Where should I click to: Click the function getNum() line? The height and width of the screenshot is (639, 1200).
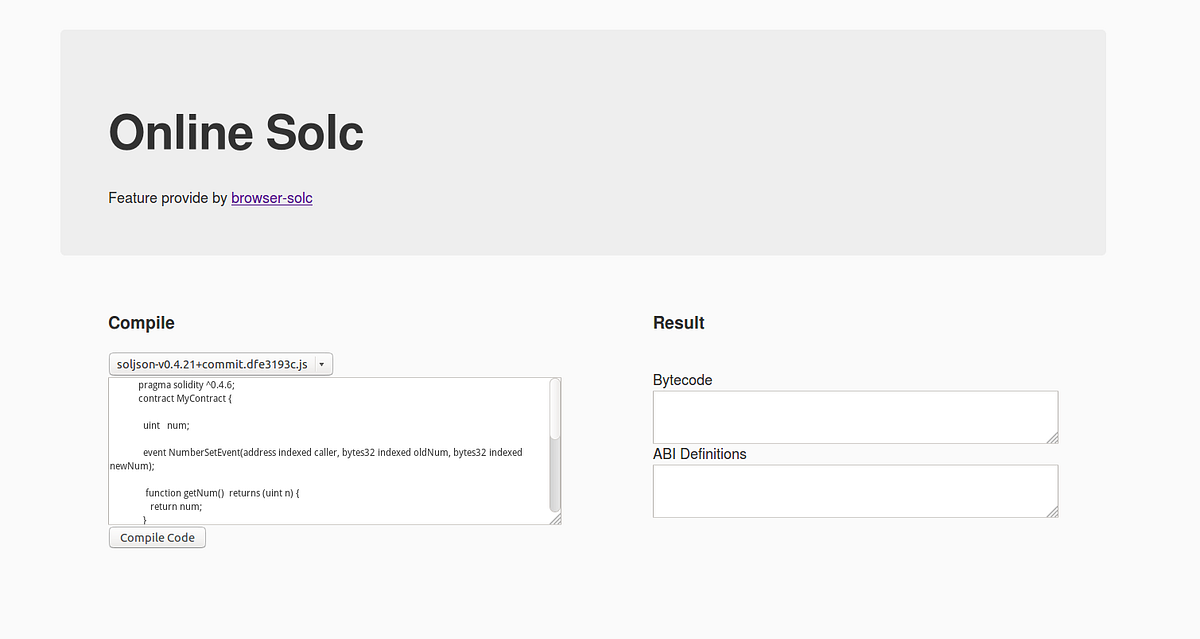tap(222, 492)
